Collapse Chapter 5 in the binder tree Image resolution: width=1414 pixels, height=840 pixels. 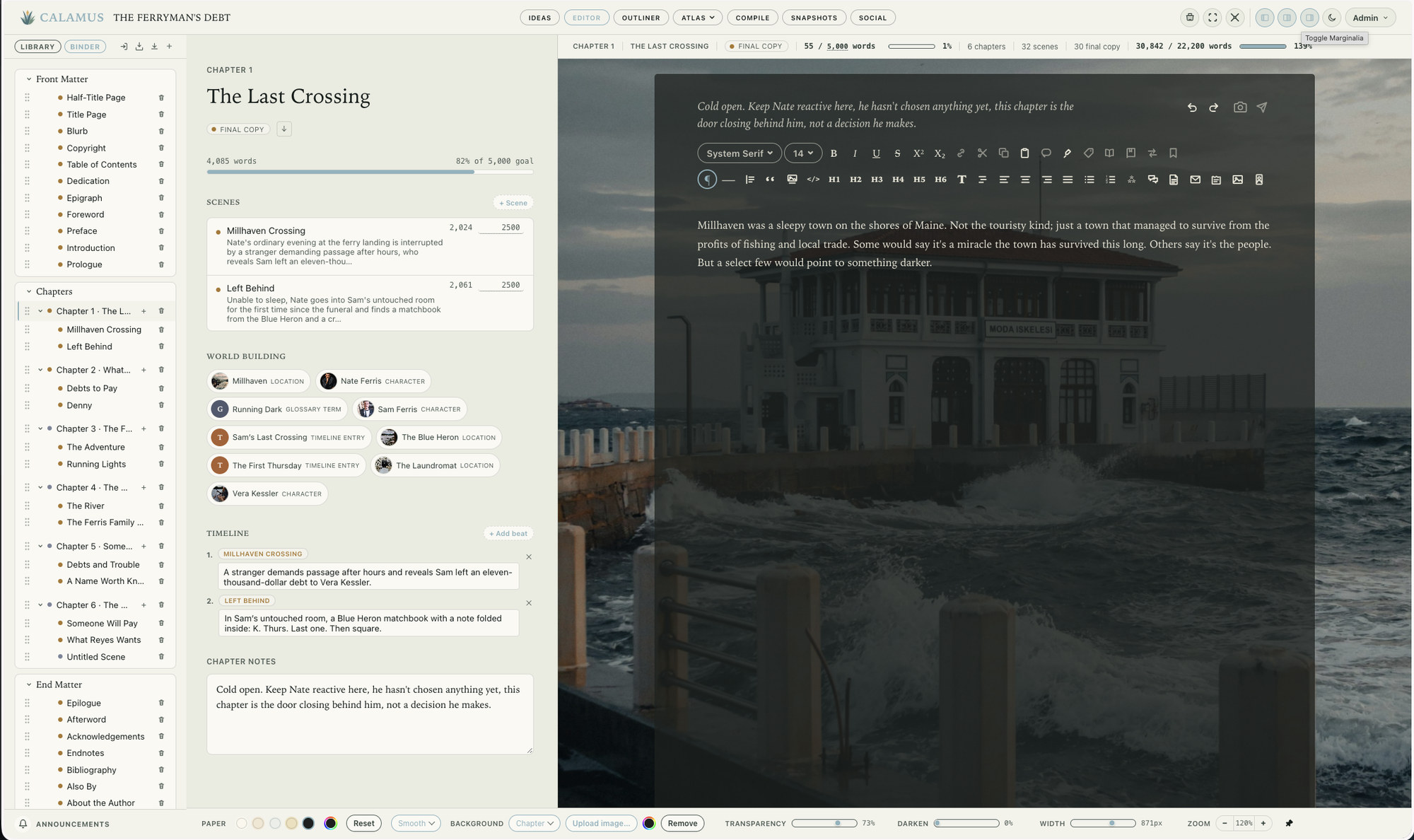point(40,547)
